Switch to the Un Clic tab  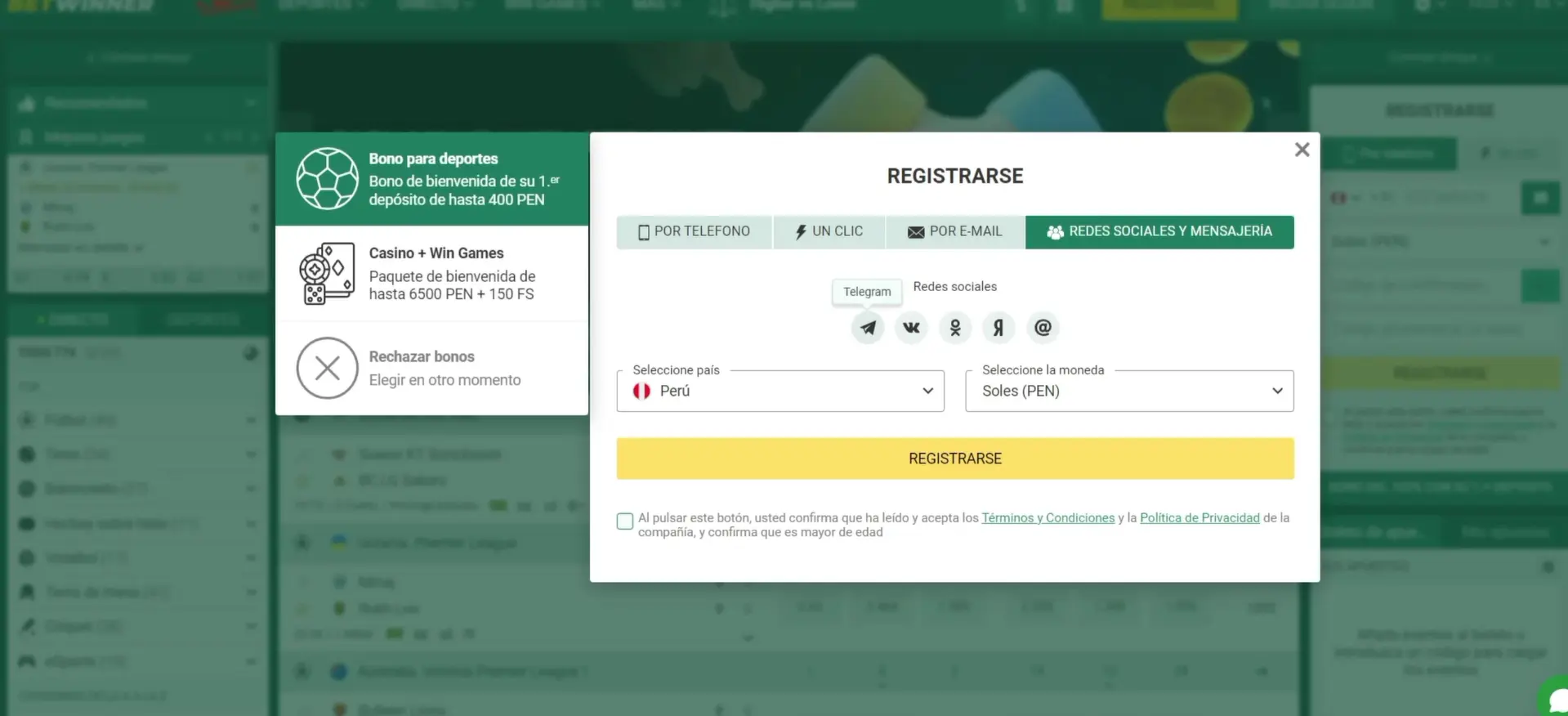[829, 232]
